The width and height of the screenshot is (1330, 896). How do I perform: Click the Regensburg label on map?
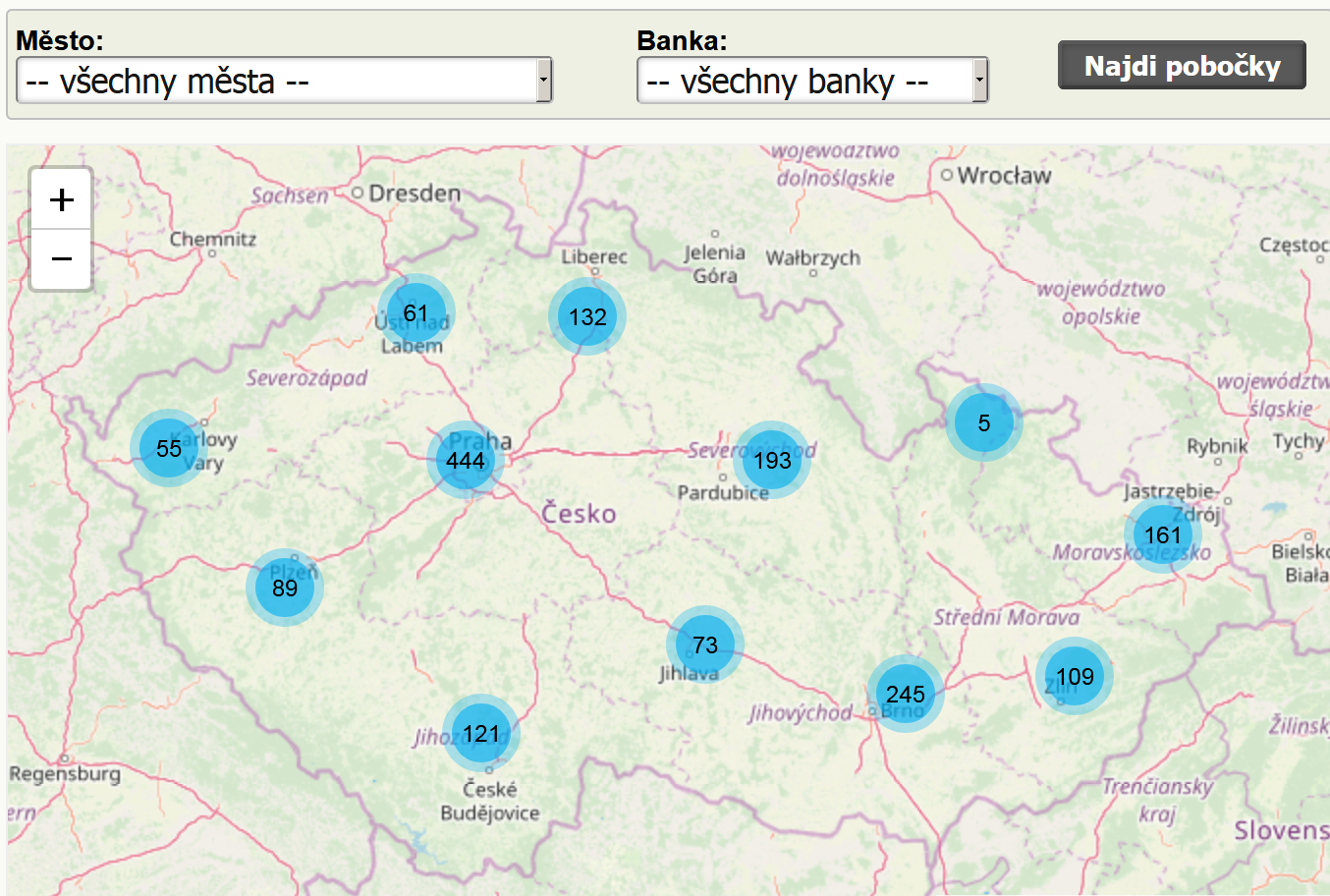click(x=65, y=774)
